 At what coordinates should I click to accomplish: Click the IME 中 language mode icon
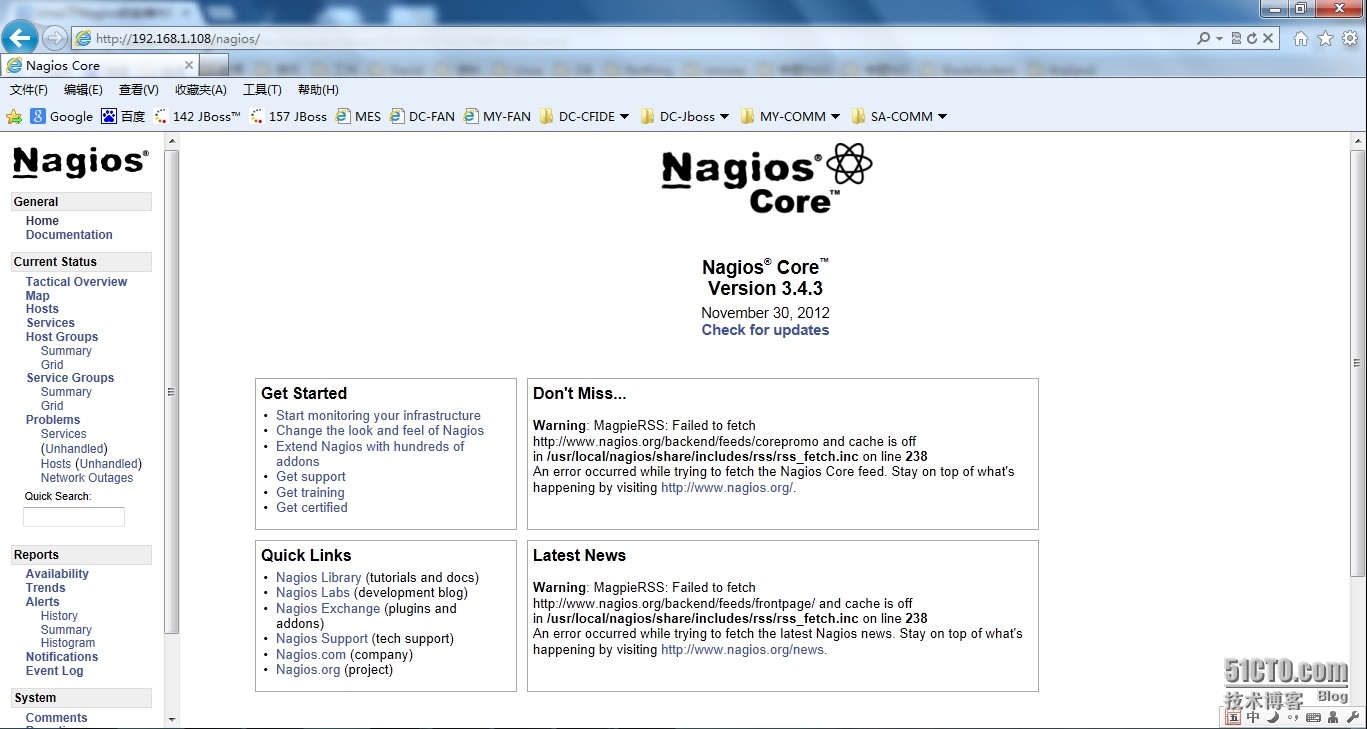[x=1254, y=717]
